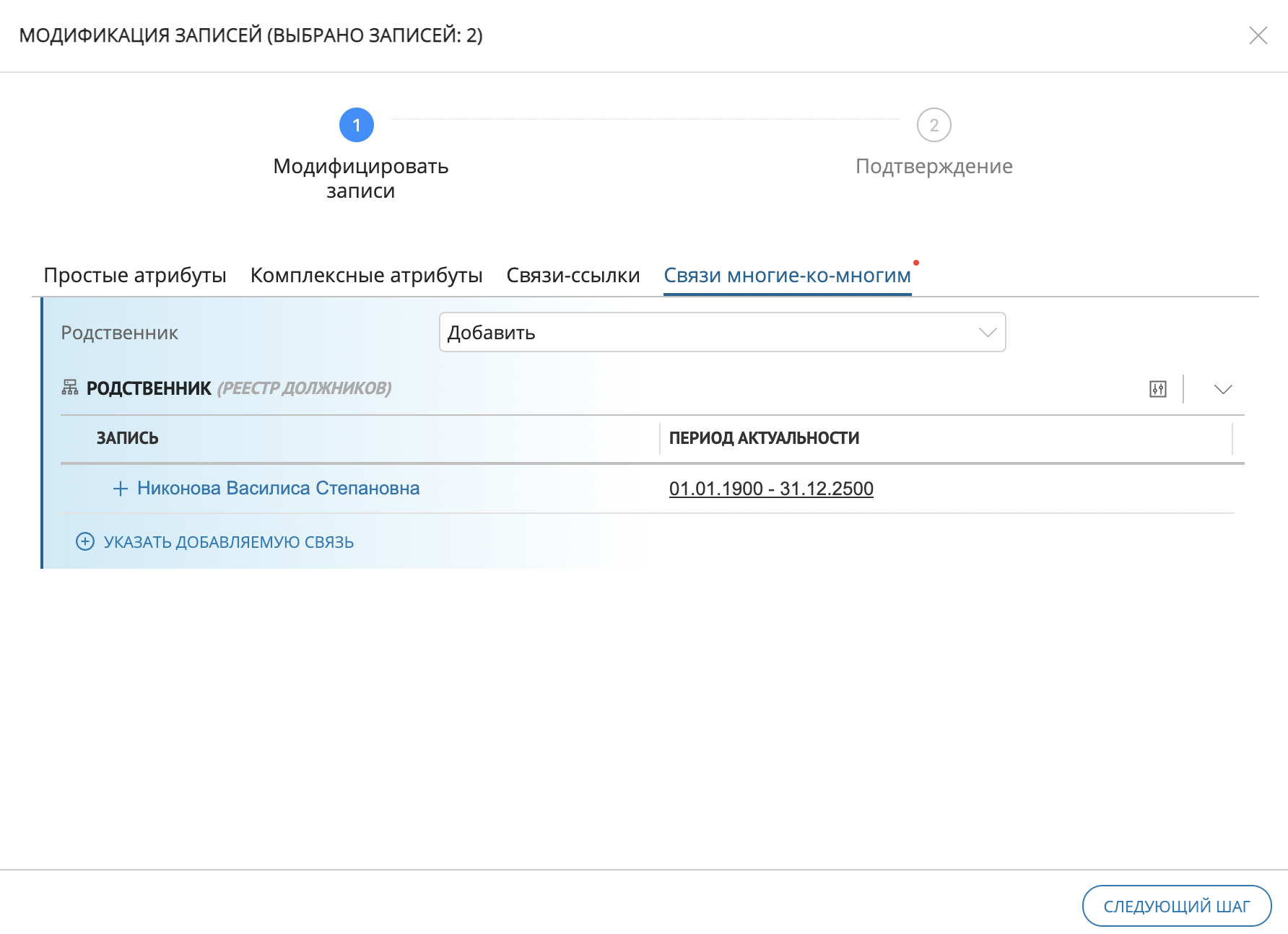Click the Модифицировать записи step label
This screenshot has width=1288, height=934.
tap(360, 178)
